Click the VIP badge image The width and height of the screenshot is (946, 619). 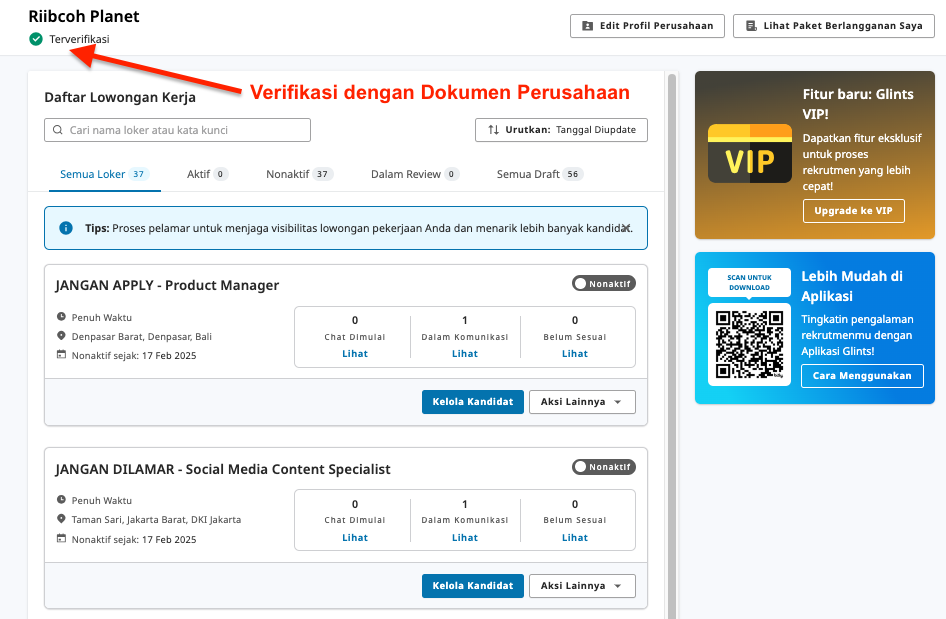[750, 153]
